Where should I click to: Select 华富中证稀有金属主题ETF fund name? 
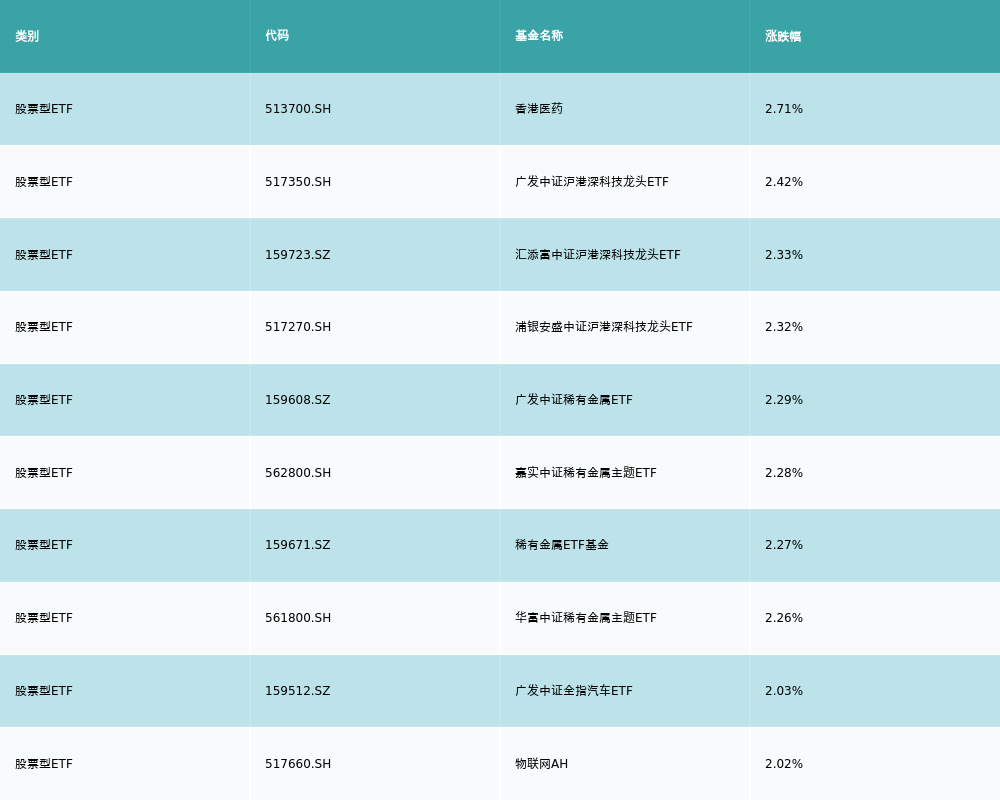point(586,618)
